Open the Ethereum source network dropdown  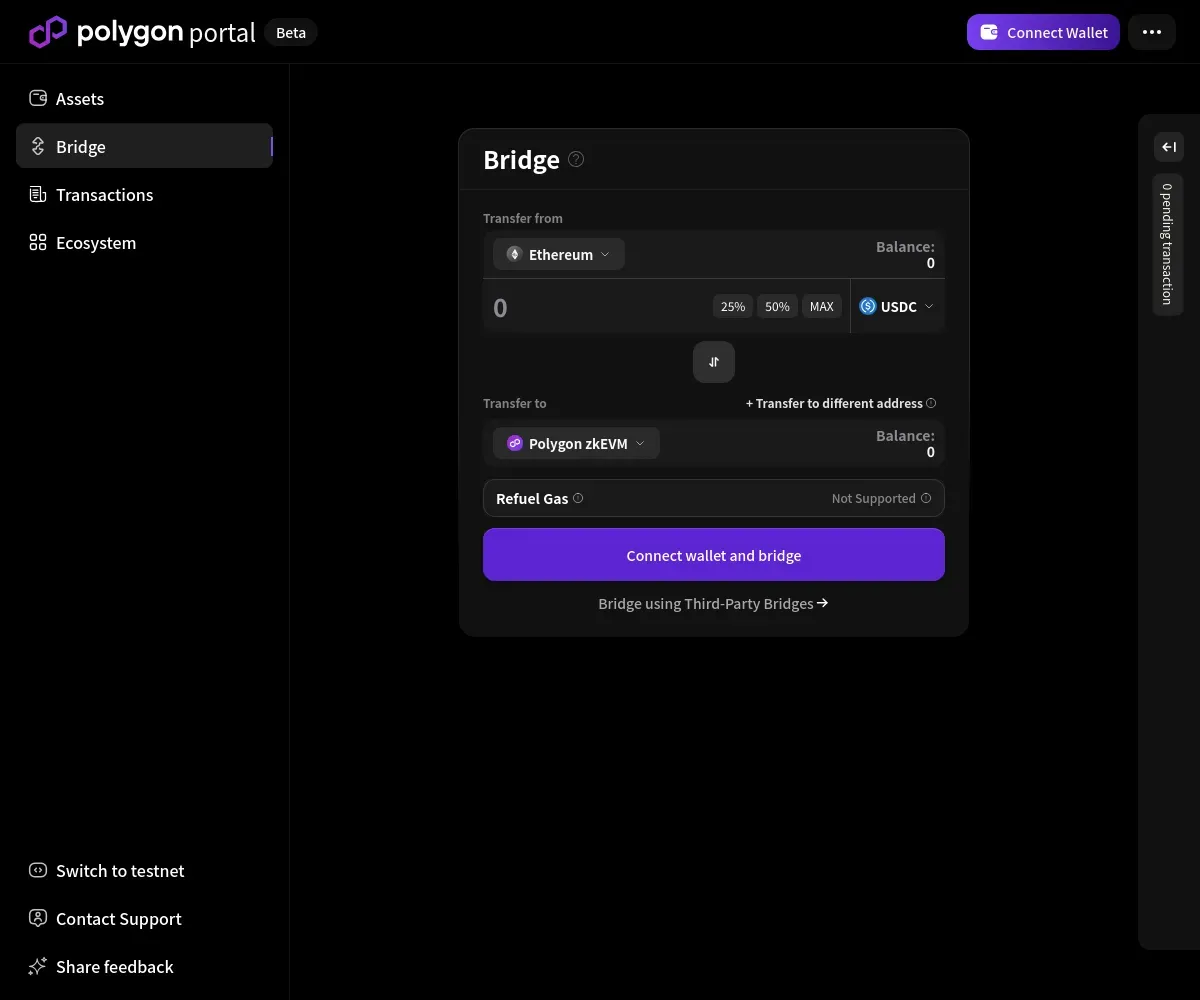click(x=559, y=254)
